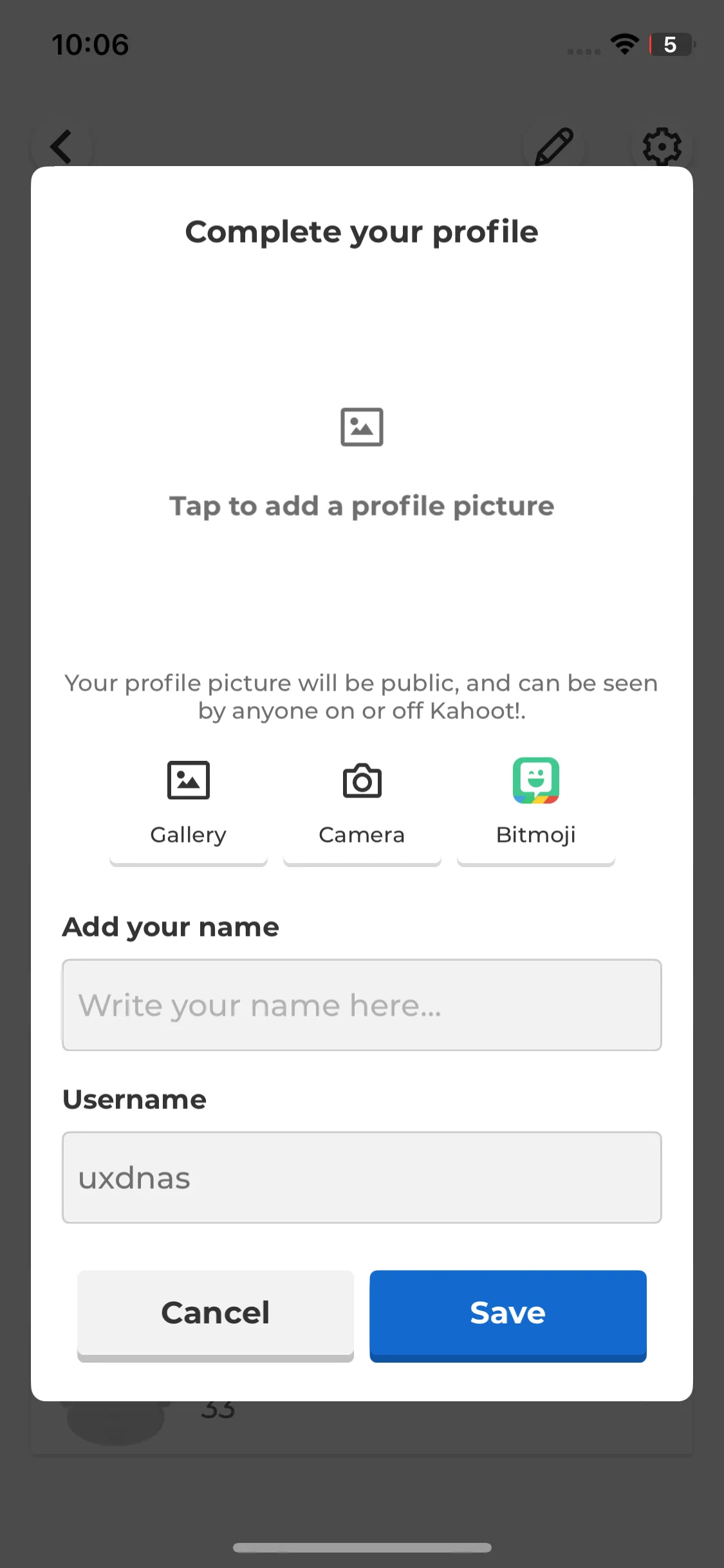Tap the home indicator bar
The image size is (724, 1568).
click(x=362, y=1547)
